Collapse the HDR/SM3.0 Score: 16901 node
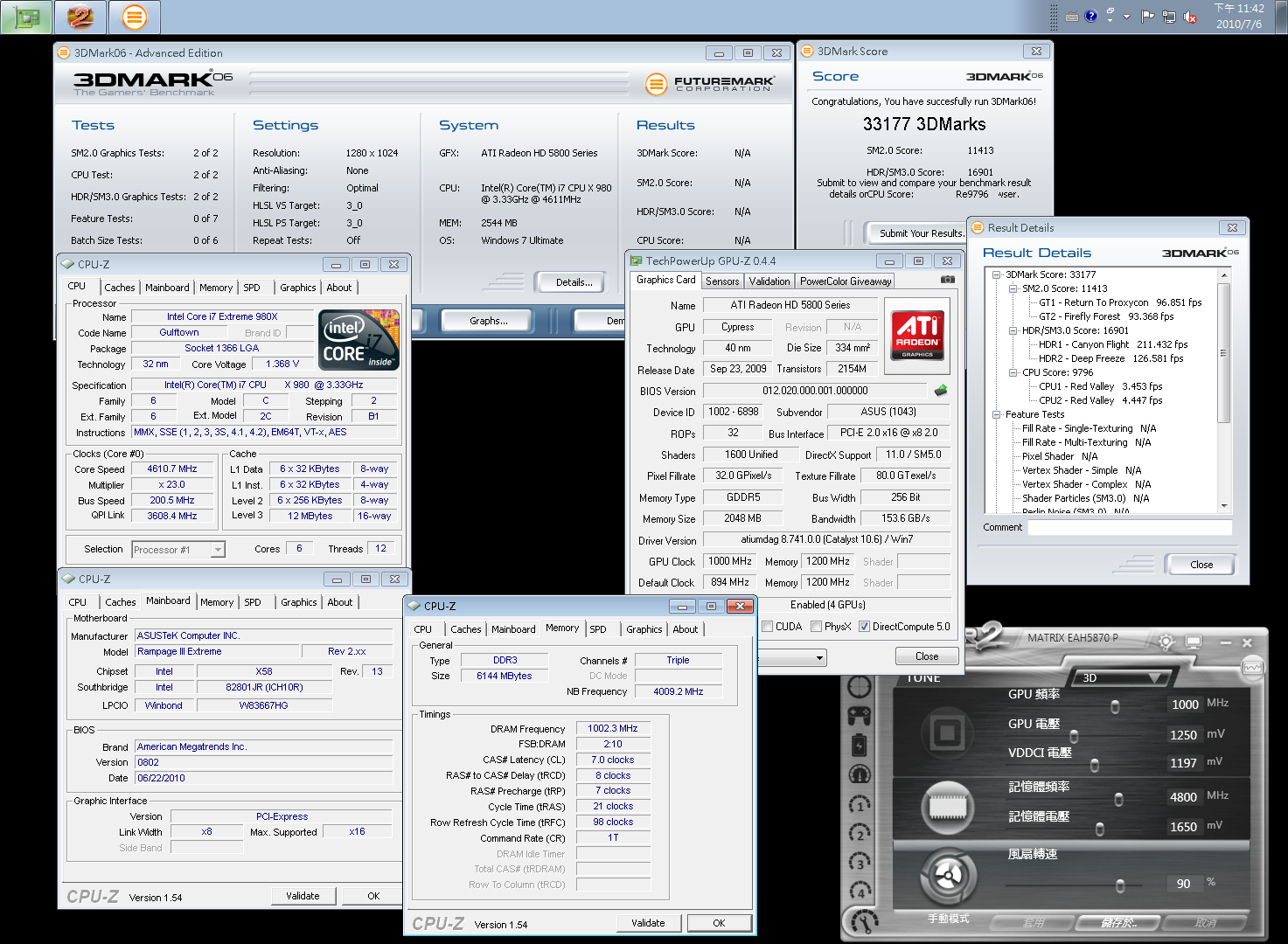The height and width of the screenshot is (944, 1288). 1013,330
